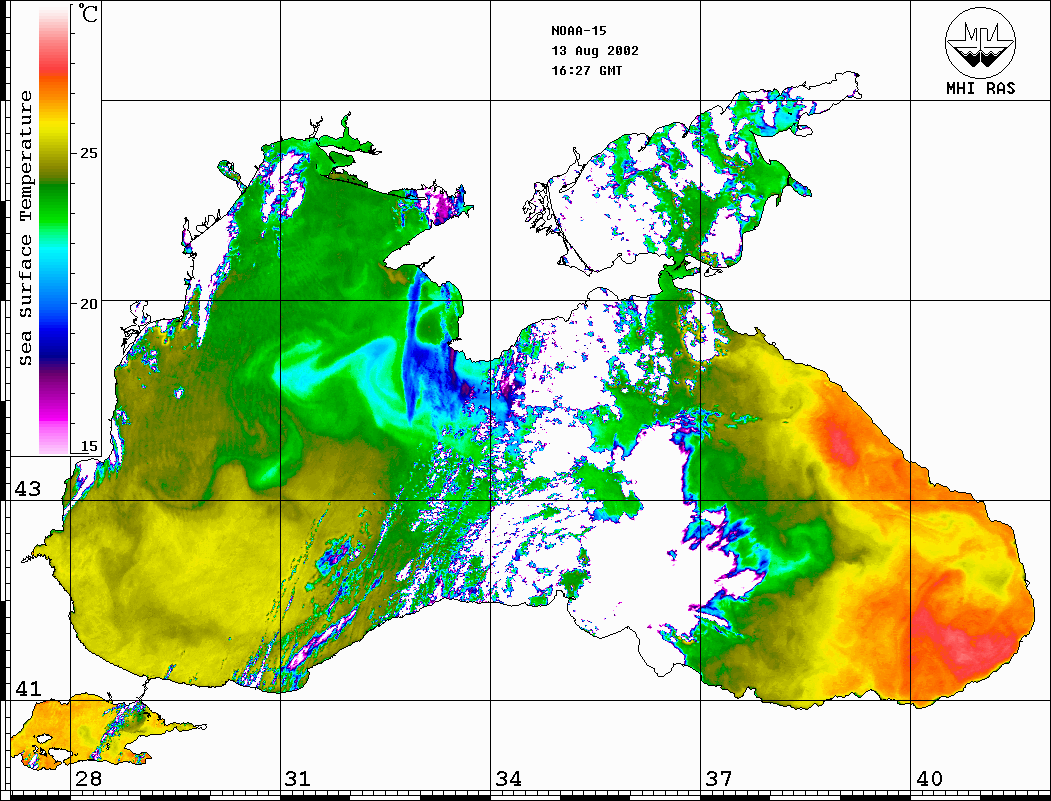Click the 'Sea Surface Temperature' vertical legend title
The width and height of the screenshot is (1051, 801).
[25, 228]
